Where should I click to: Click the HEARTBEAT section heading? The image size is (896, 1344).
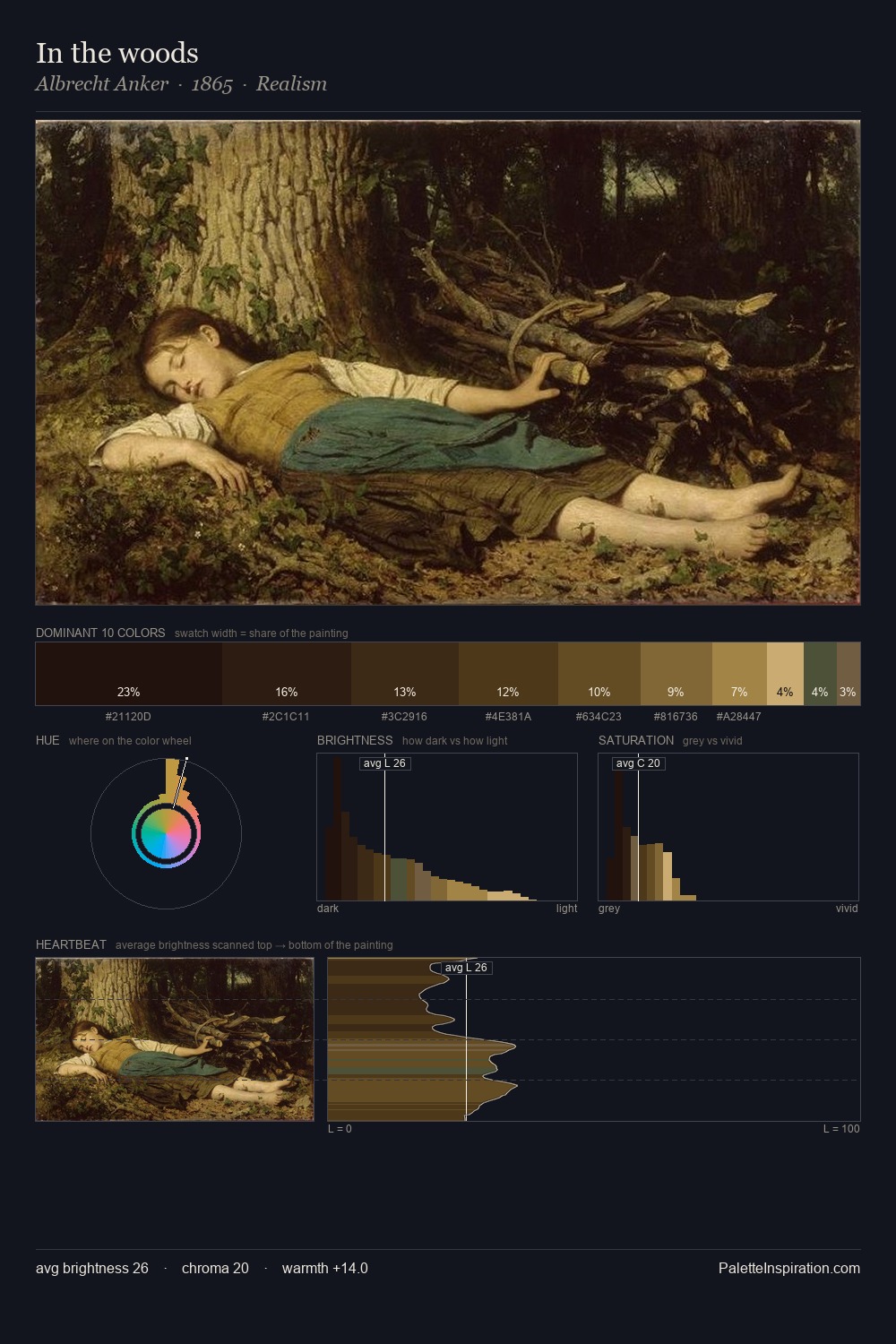[x=71, y=944]
